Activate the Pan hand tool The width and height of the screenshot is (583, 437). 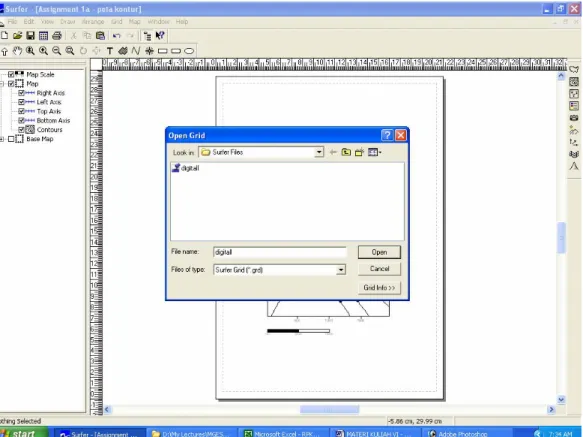tap(17, 51)
